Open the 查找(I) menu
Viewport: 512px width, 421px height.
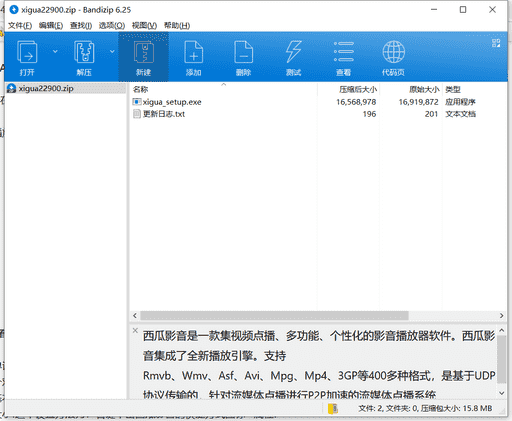[x=81, y=26]
